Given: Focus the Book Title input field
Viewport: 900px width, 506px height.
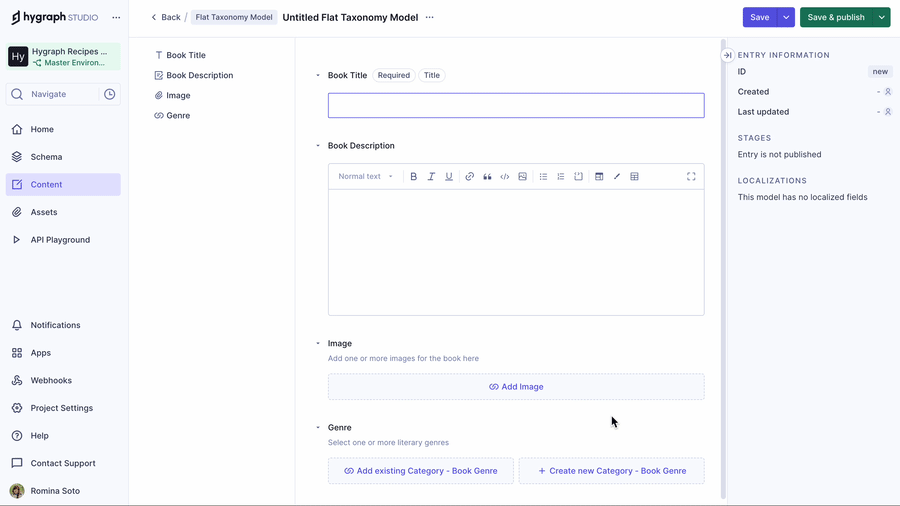Looking at the screenshot, I should [516, 106].
